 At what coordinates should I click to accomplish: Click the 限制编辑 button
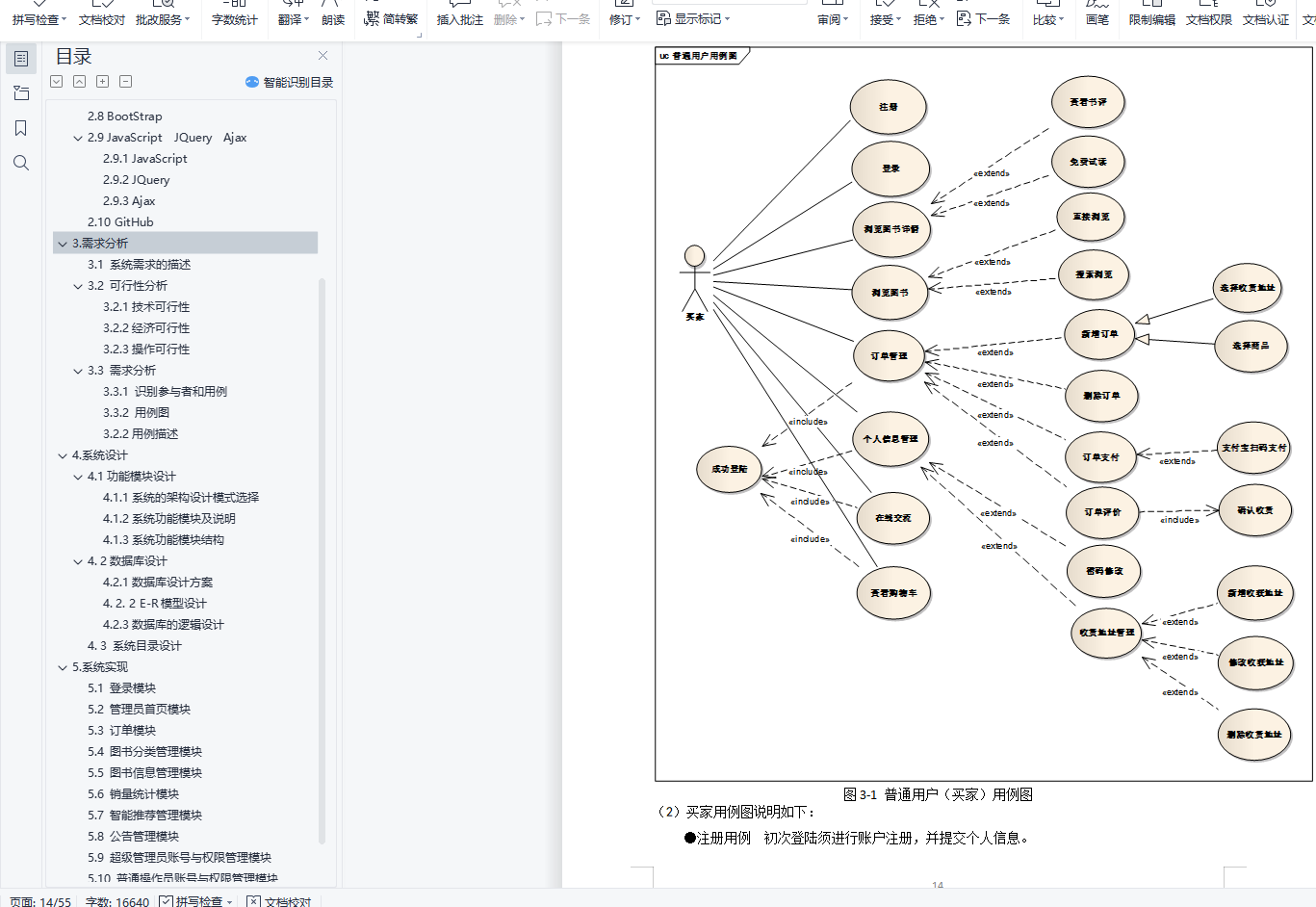[1152, 19]
